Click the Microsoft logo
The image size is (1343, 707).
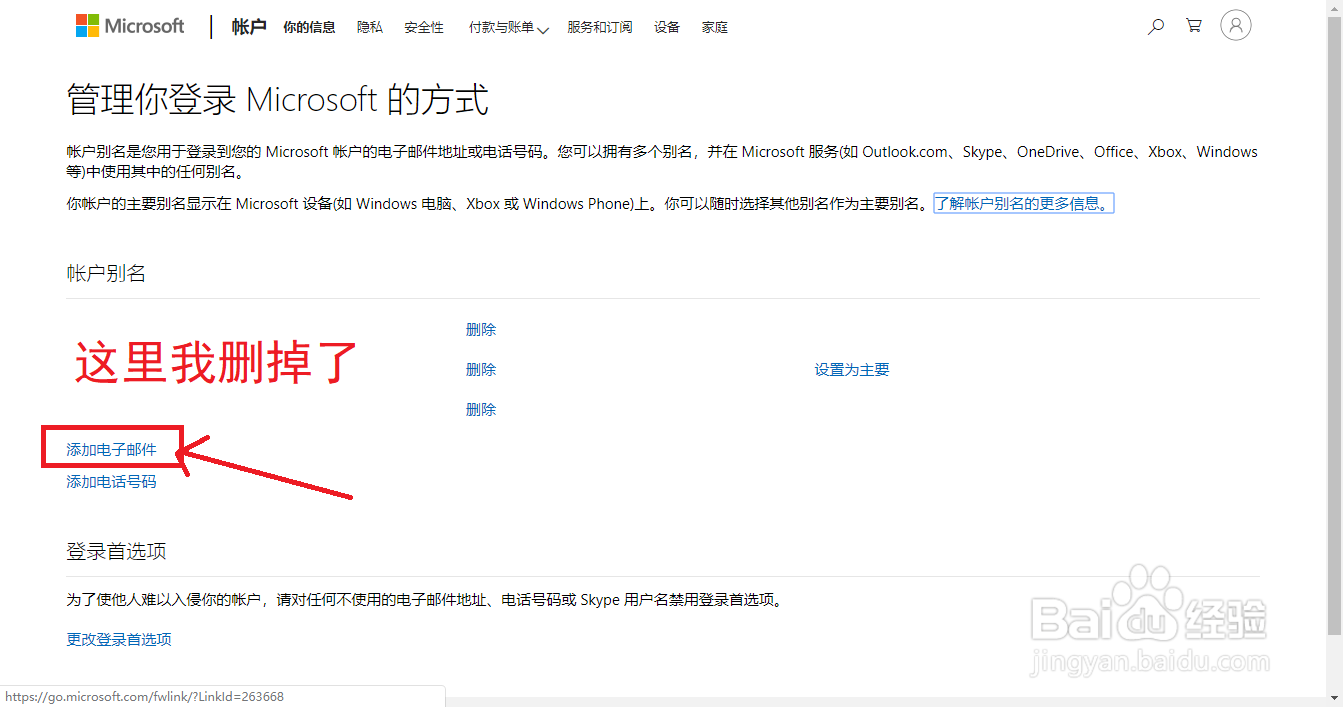(x=130, y=26)
